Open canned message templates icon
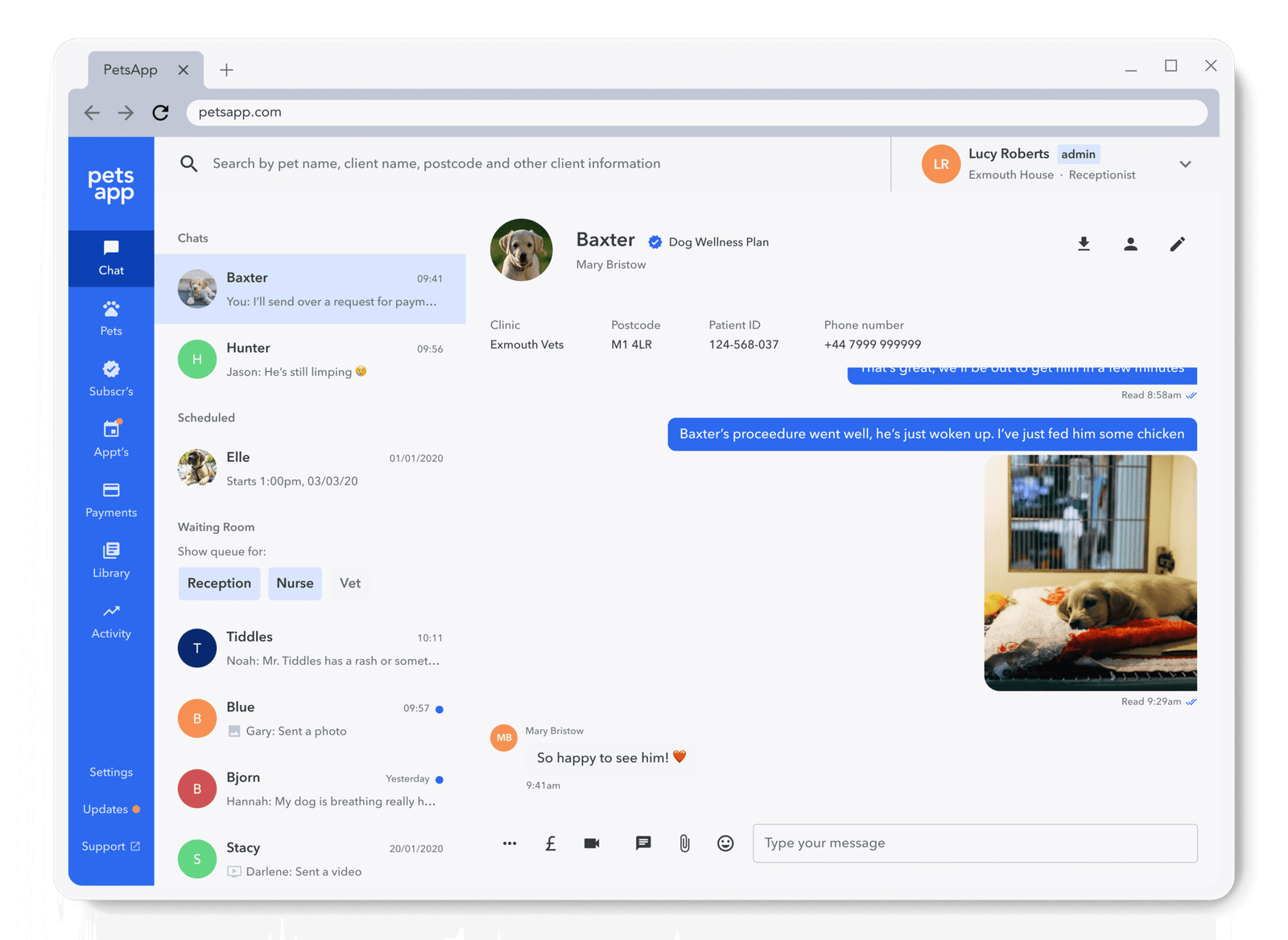 (643, 843)
